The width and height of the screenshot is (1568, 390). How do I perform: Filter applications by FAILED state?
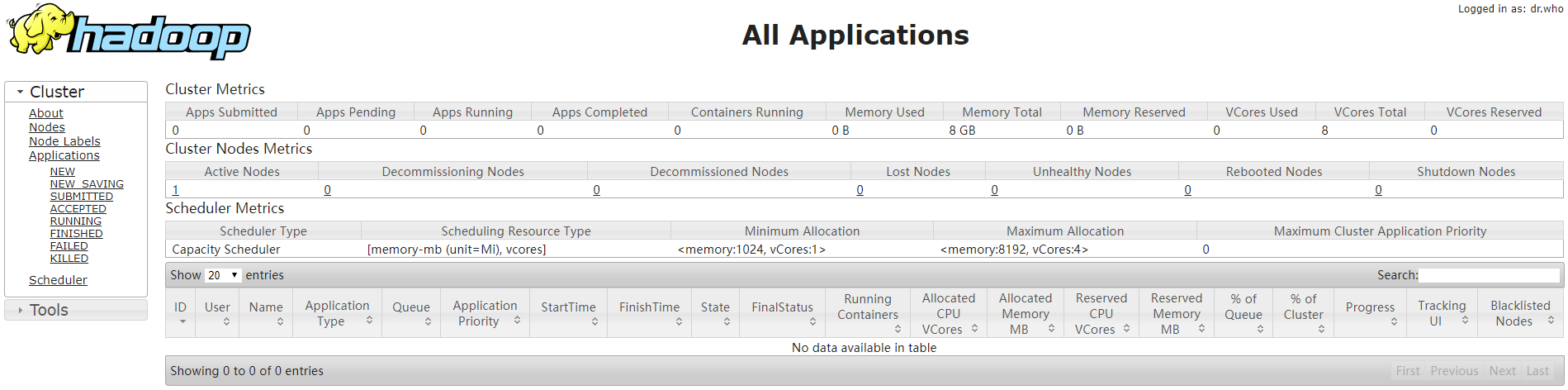point(69,246)
